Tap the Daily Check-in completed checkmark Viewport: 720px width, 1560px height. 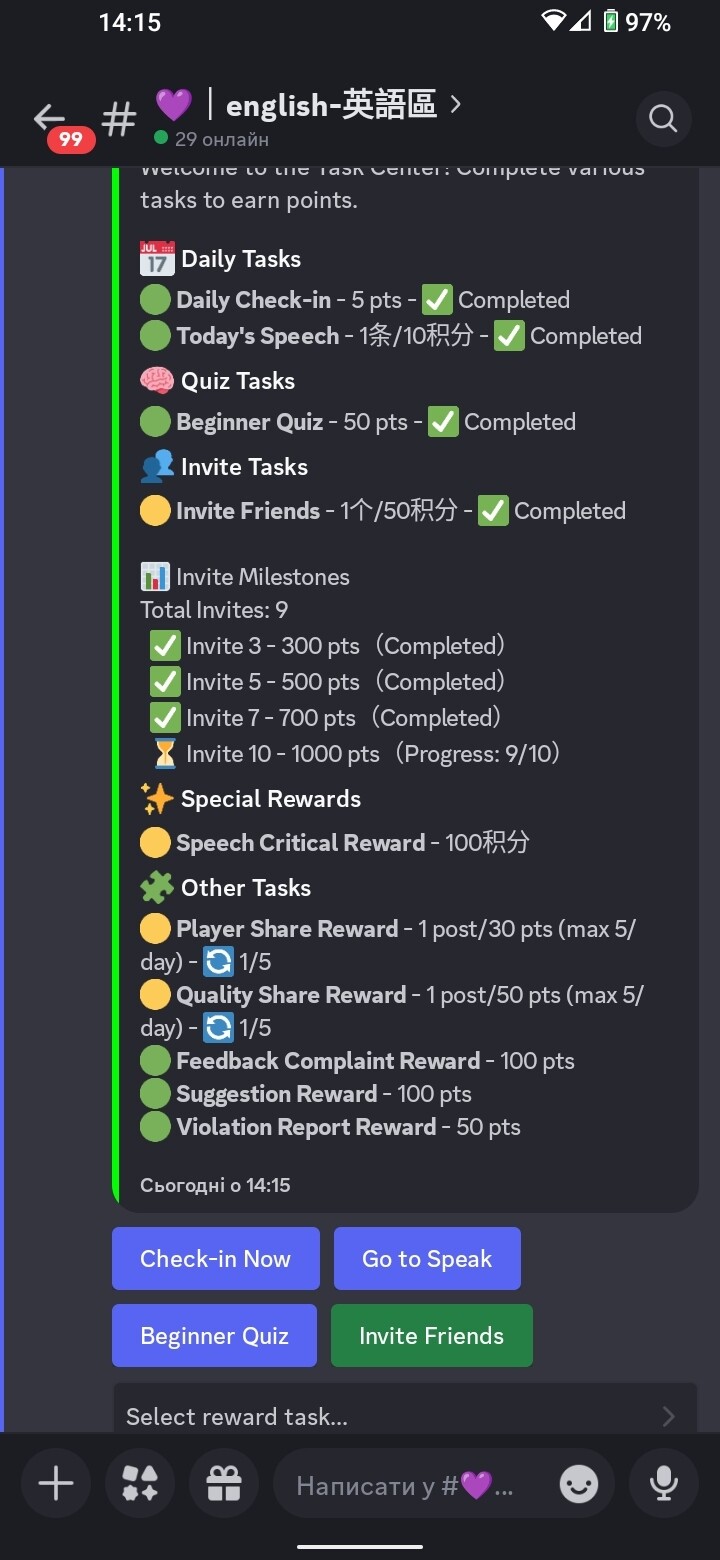click(437, 300)
